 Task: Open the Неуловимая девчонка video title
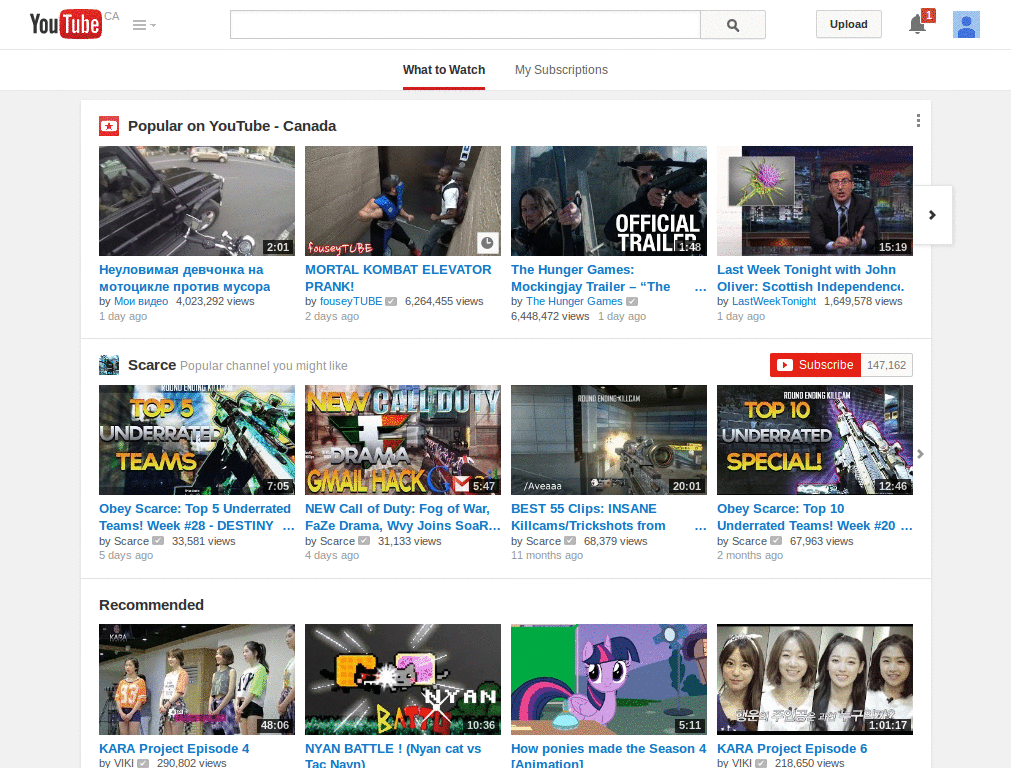click(x=185, y=278)
